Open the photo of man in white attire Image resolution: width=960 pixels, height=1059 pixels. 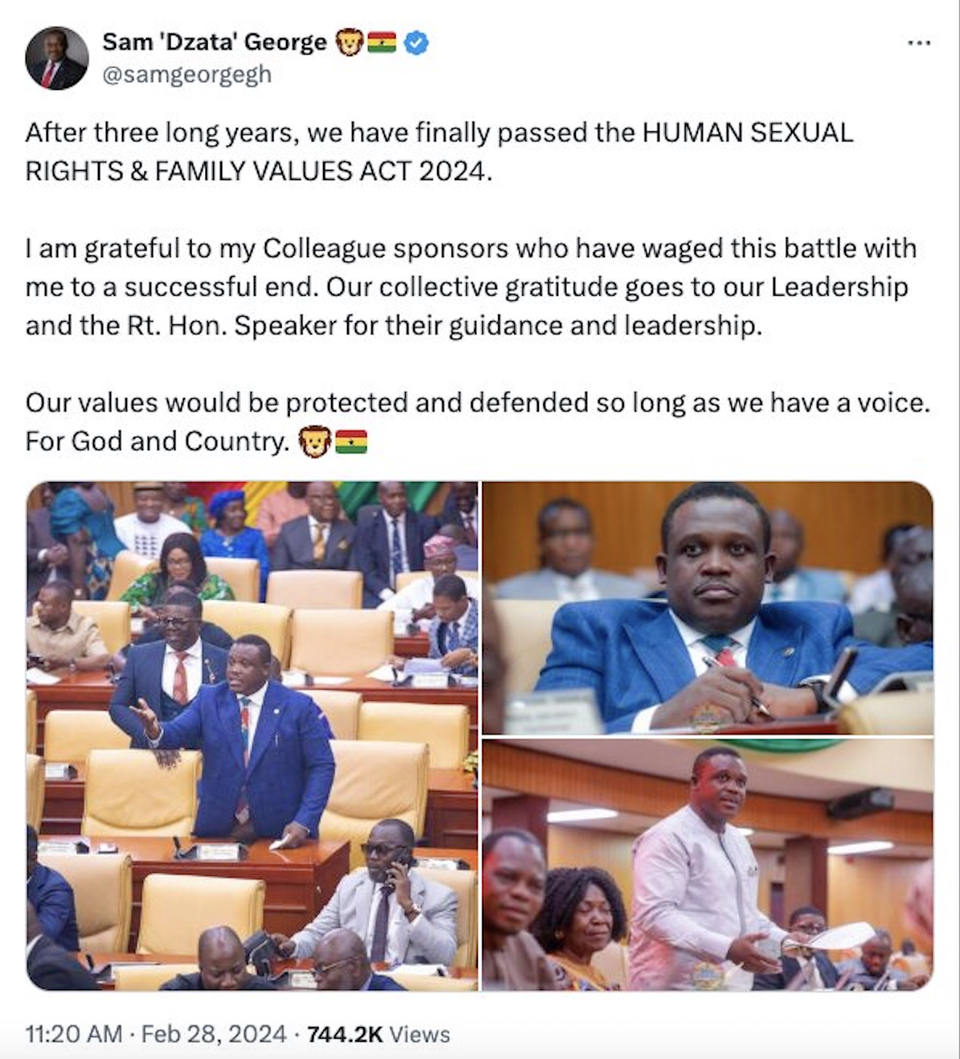[708, 864]
